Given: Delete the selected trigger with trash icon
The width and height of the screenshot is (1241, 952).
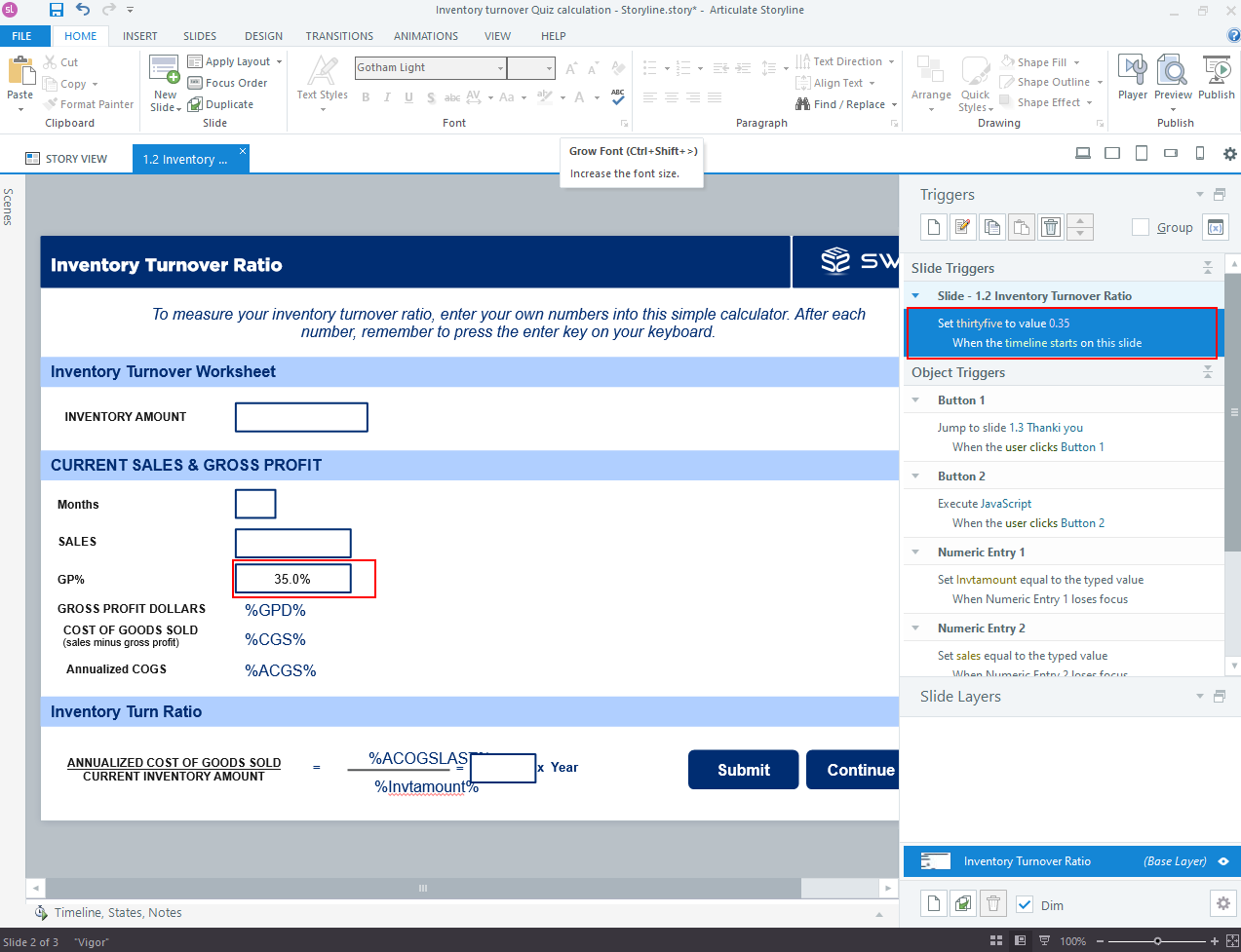Looking at the screenshot, I should click(1050, 227).
